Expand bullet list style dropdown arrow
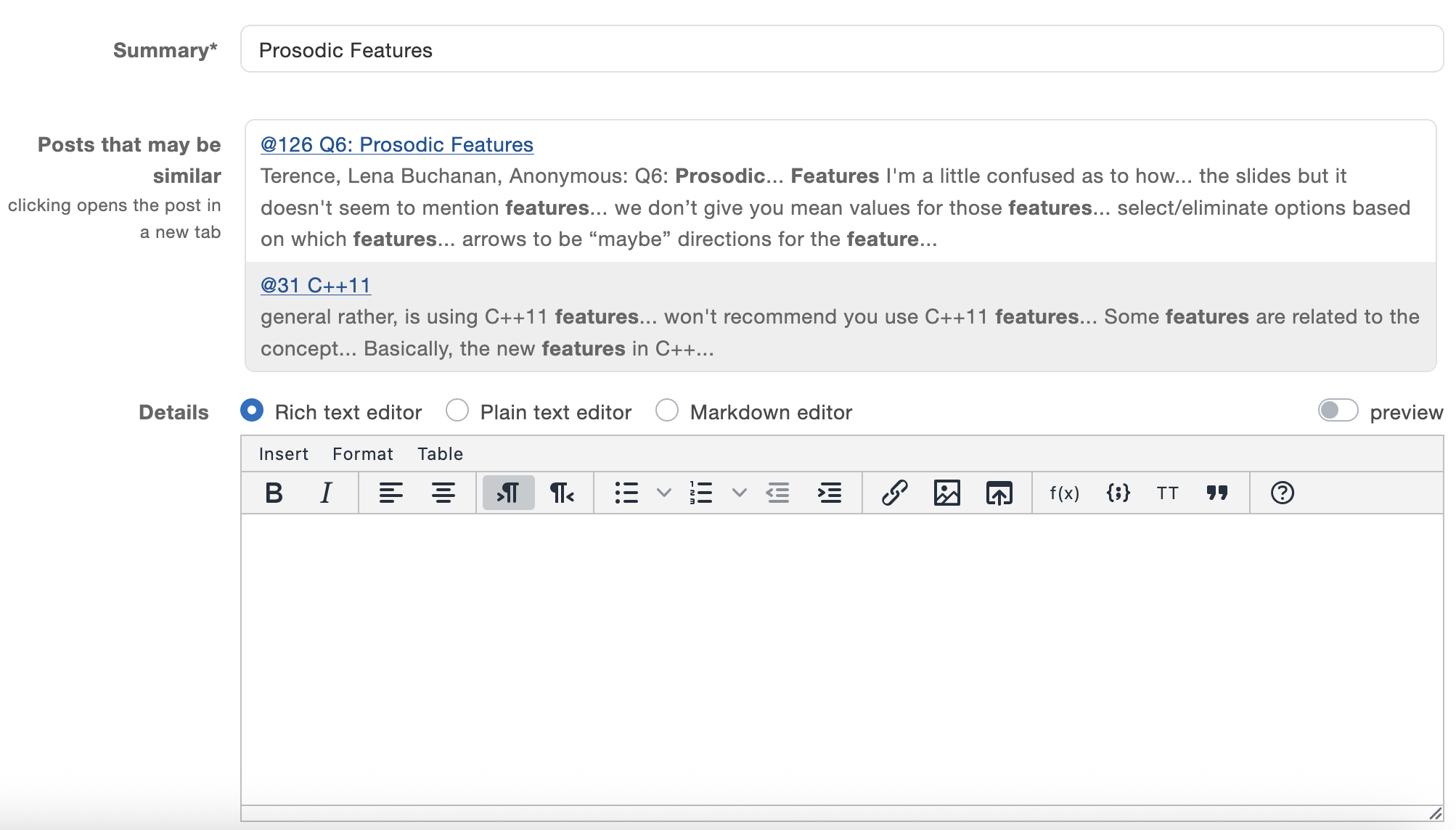This screenshot has width=1456, height=830. point(663,493)
